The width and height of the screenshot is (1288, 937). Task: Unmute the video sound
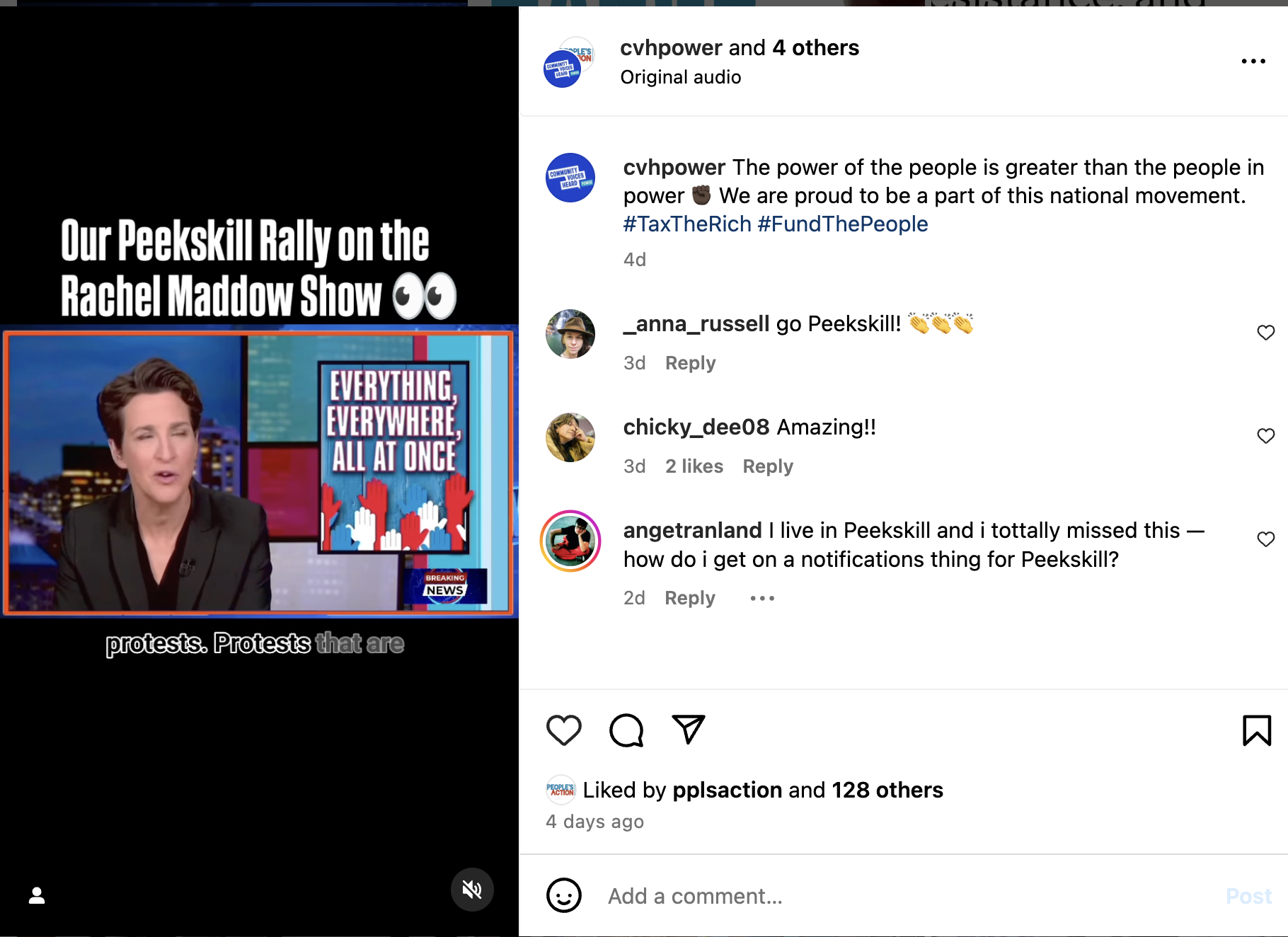tap(472, 890)
